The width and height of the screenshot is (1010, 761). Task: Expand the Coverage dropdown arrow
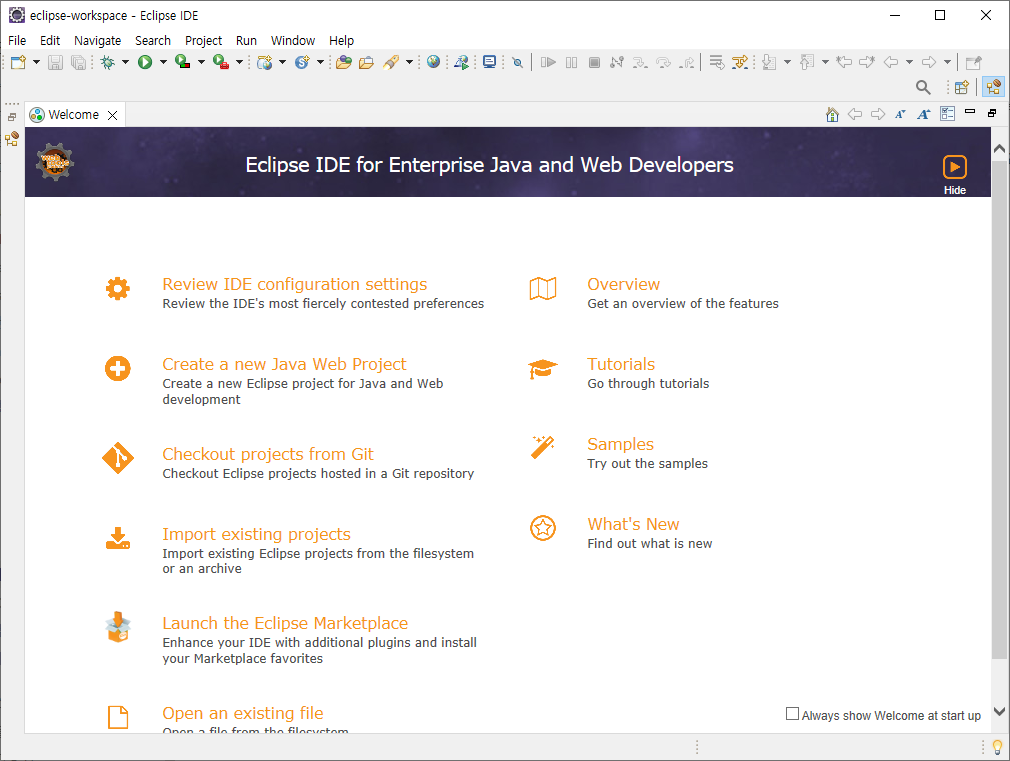[x=201, y=63]
